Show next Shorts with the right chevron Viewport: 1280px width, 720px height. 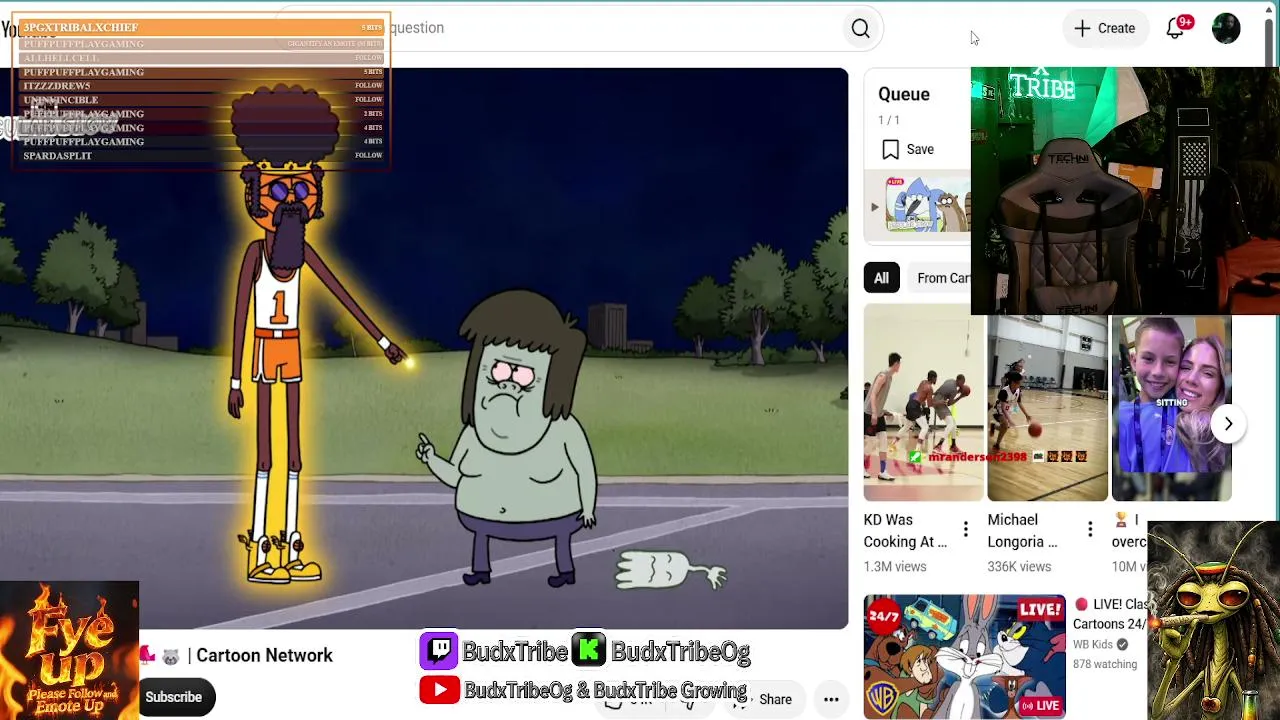(x=1228, y=424)
